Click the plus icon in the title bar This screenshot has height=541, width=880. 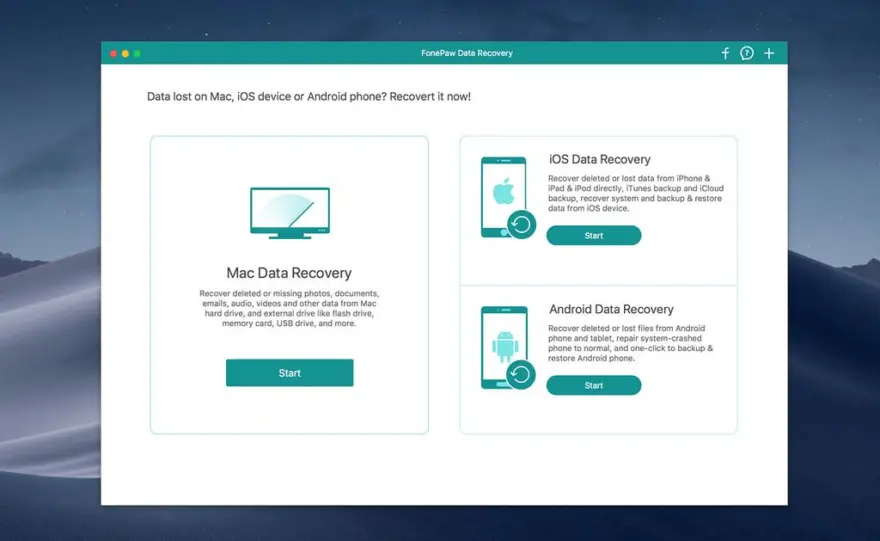pyautogui.click(x=769, y=53)
